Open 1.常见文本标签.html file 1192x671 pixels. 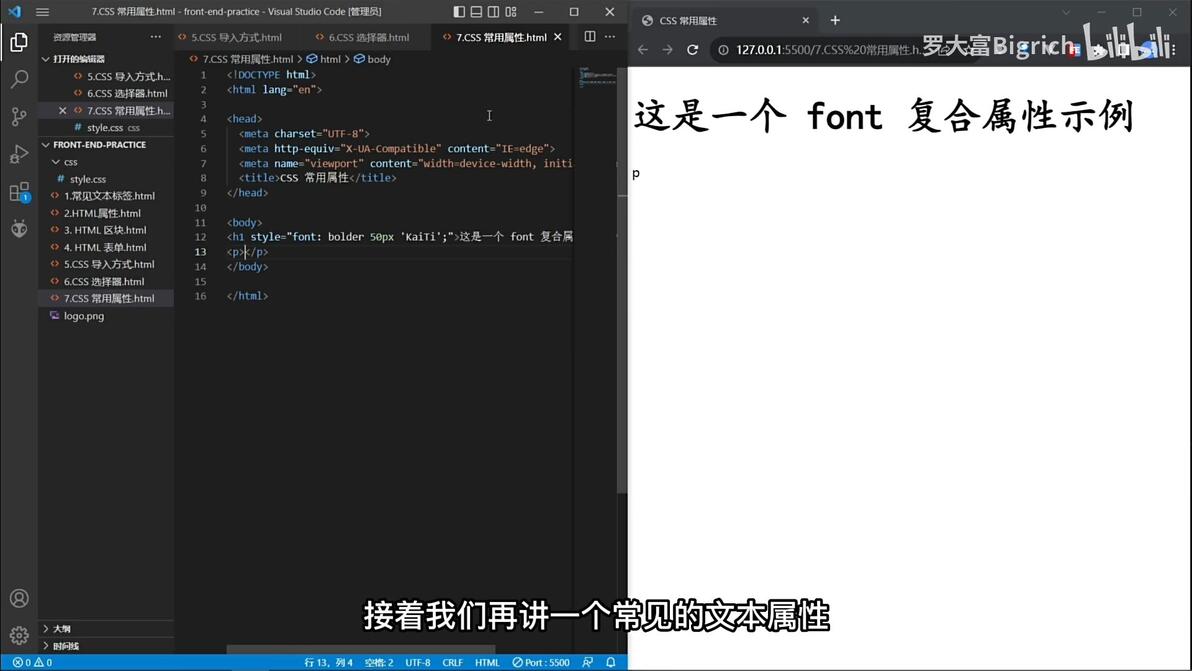pos(109,196)
